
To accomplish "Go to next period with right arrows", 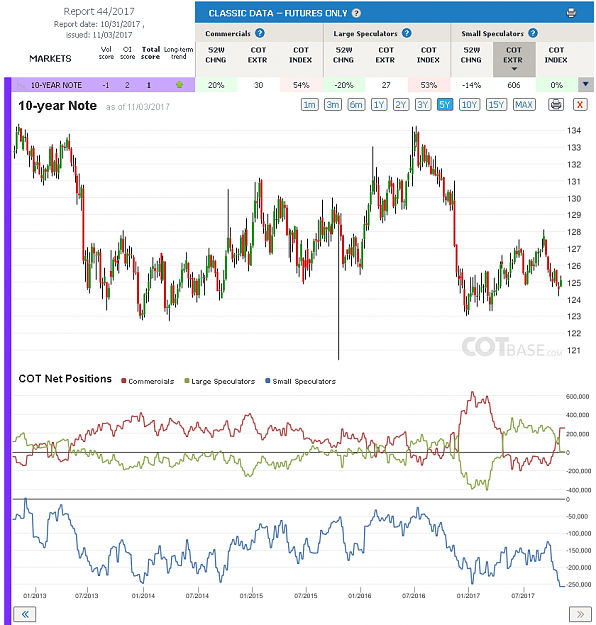I will coord(580,614).
